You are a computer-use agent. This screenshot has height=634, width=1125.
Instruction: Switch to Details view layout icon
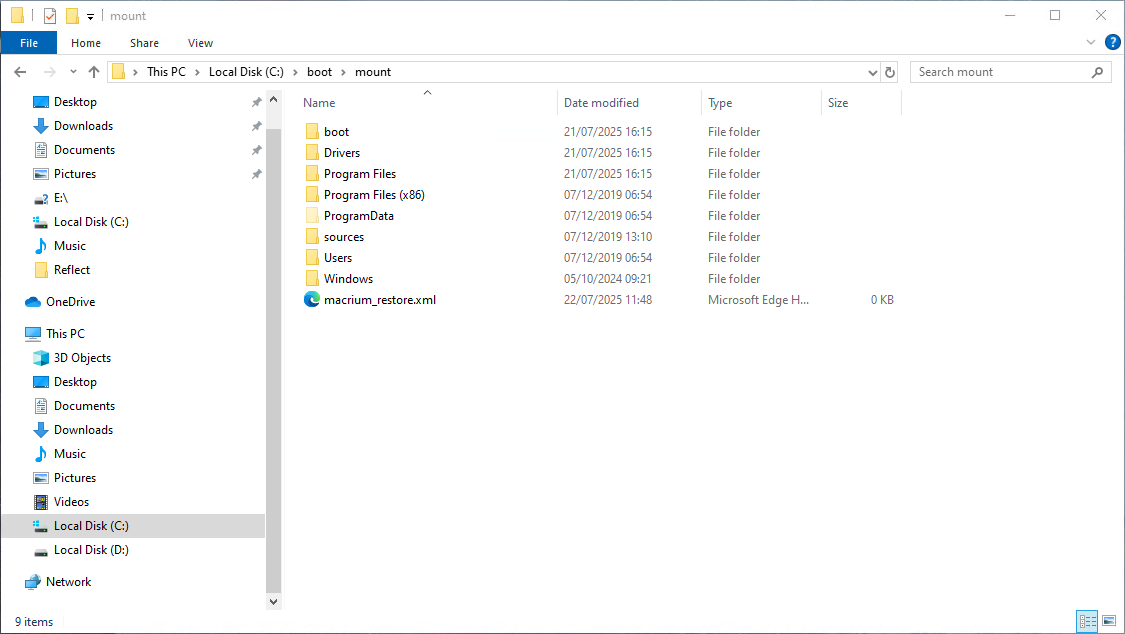coord(1088,620)
